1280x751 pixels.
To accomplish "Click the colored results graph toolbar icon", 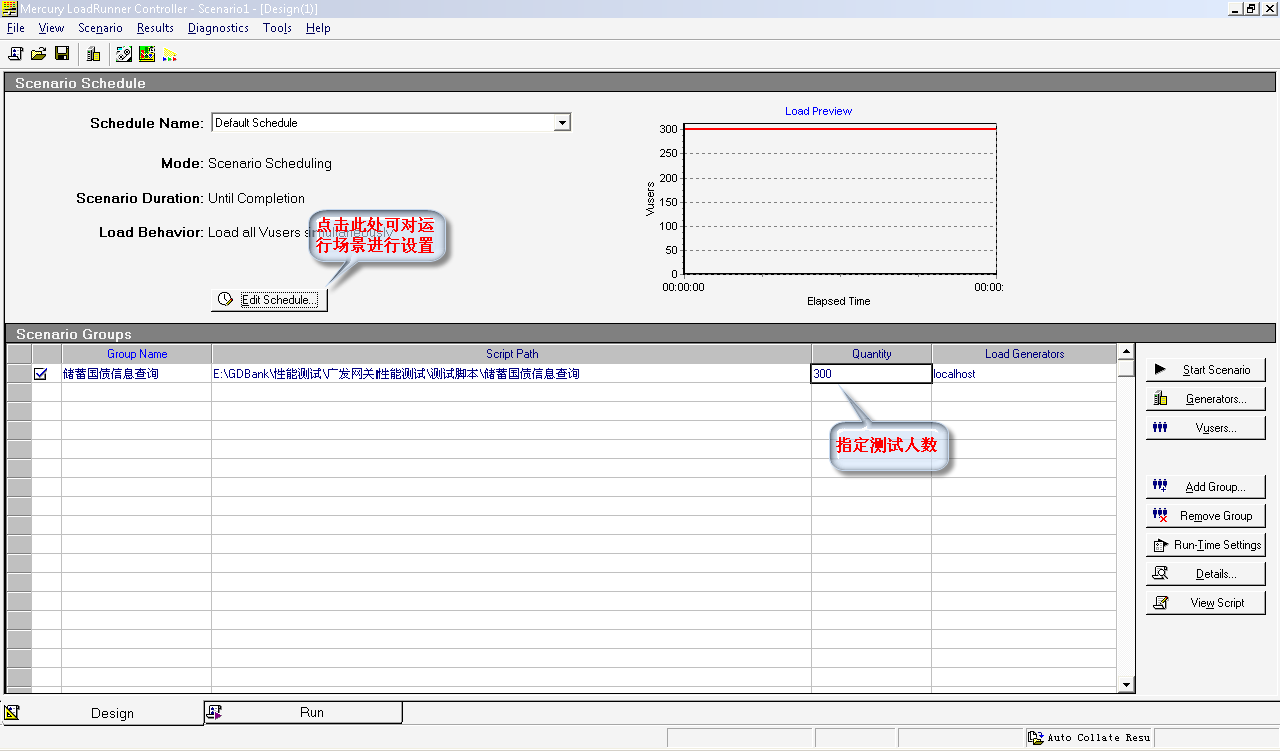I will 147,53.
